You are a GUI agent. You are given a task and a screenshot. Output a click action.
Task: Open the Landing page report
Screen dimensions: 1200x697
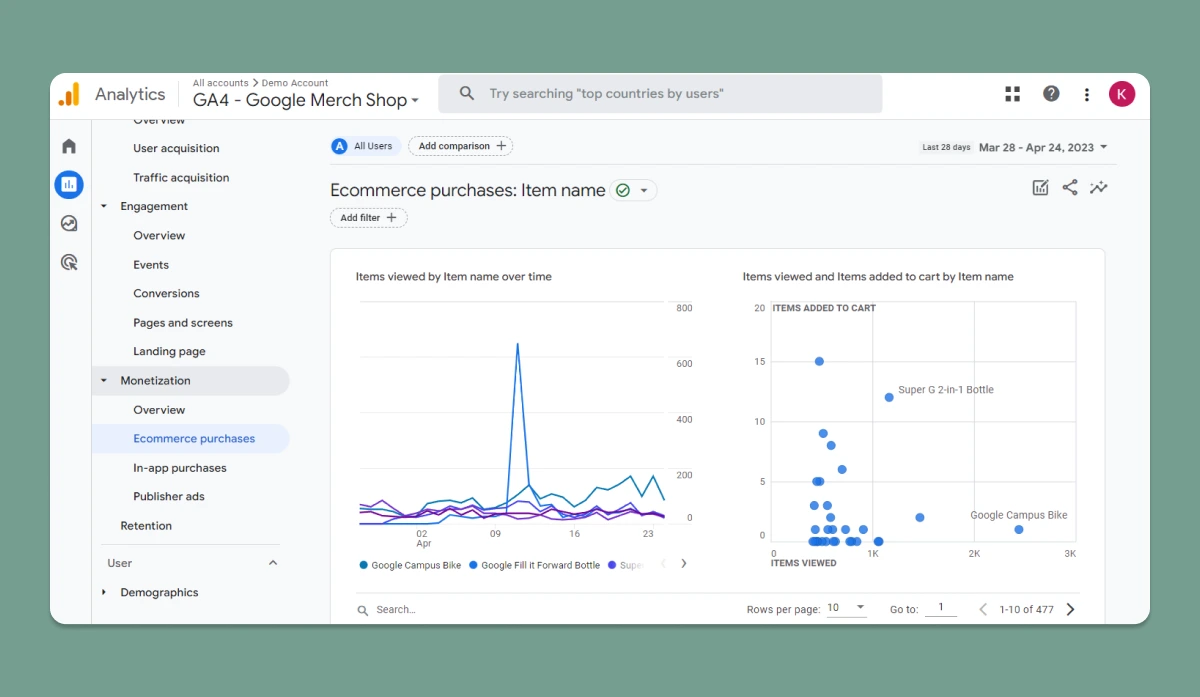point(169,352)
